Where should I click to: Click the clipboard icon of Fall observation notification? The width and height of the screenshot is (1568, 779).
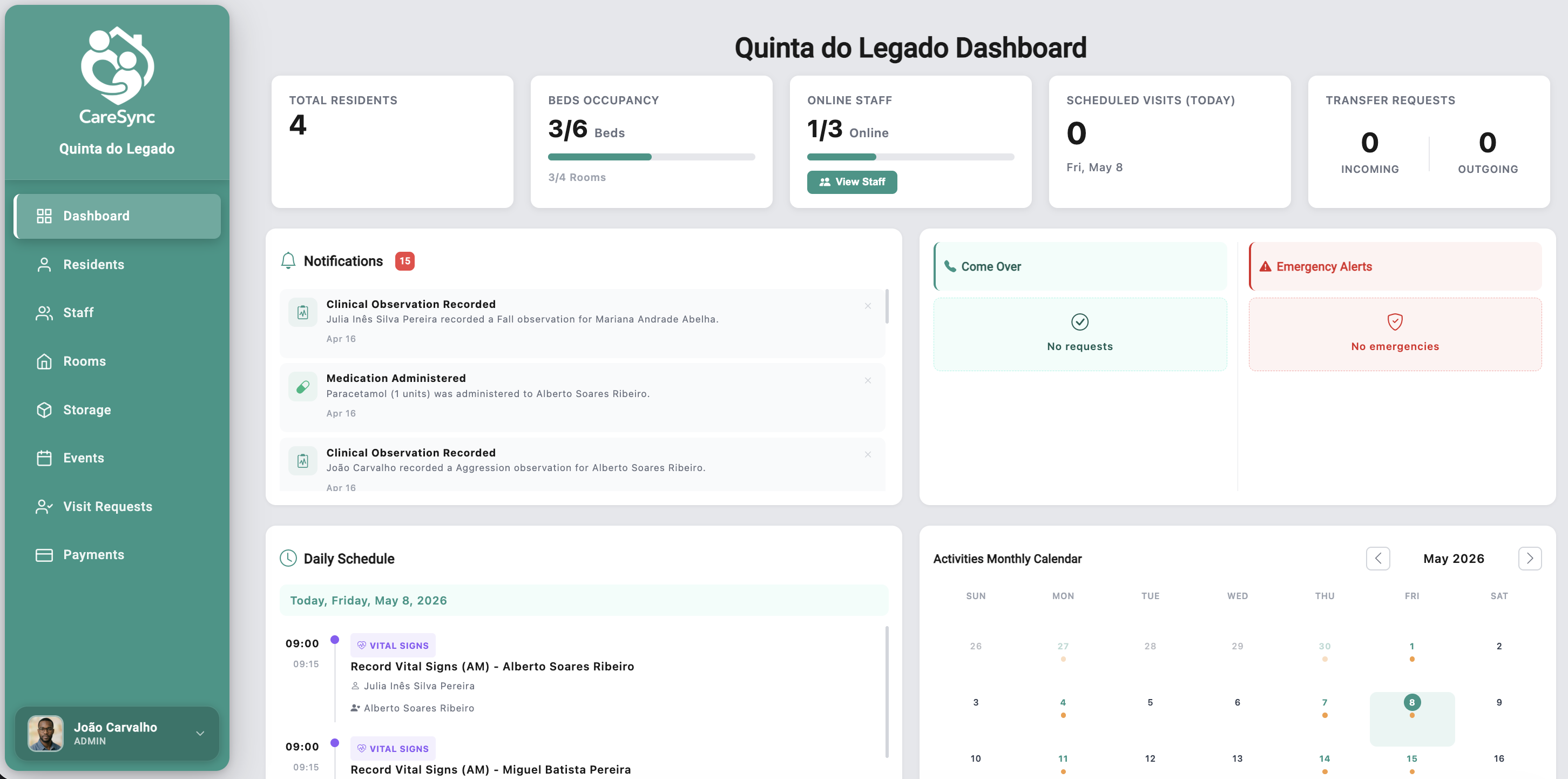[x=302, y=312]
